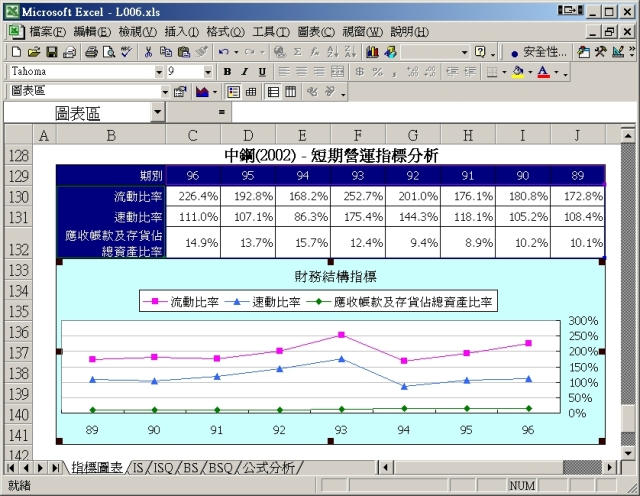Screen dimensions: 640x496
Task: Angle text upward icon
Action: click(x=330, y=92)
